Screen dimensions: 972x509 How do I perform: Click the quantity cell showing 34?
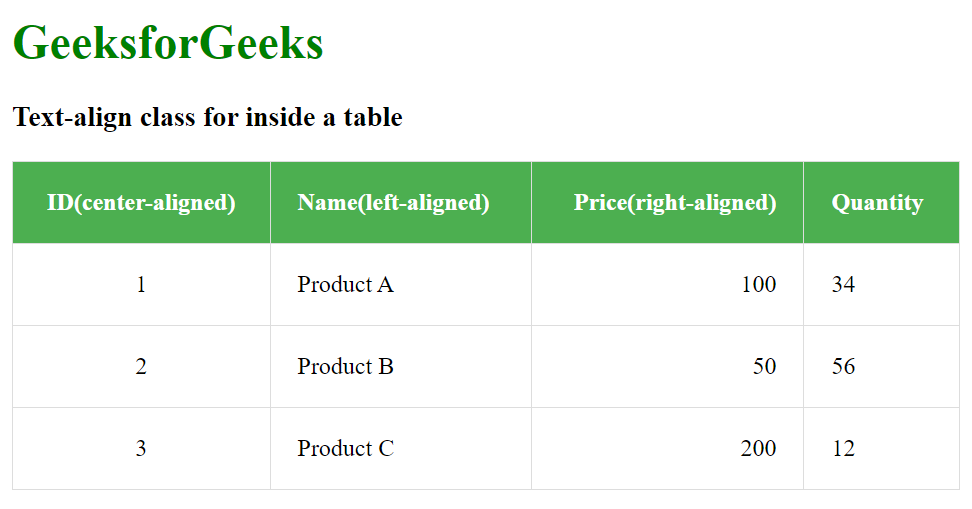[843, 285]
